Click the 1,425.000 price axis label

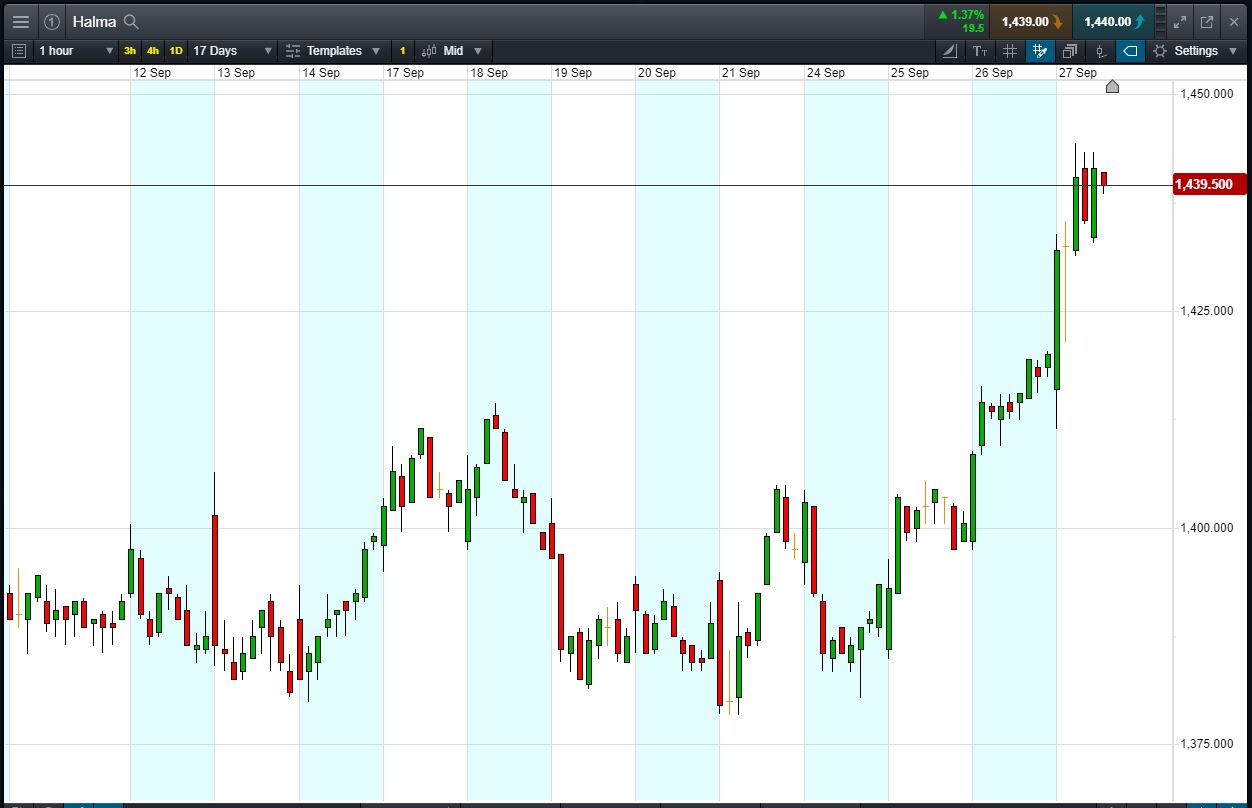pos(1207,311)
